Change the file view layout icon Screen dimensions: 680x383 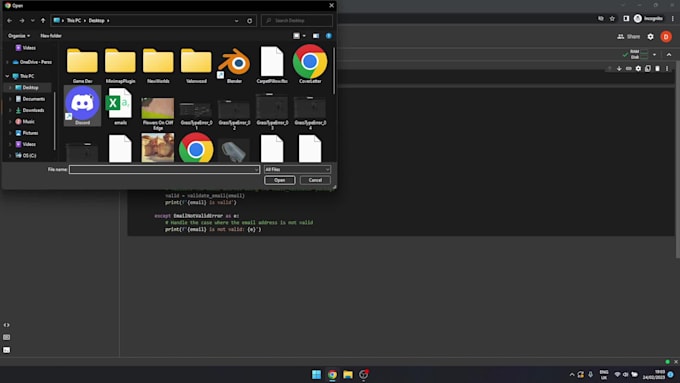[296, 36]
